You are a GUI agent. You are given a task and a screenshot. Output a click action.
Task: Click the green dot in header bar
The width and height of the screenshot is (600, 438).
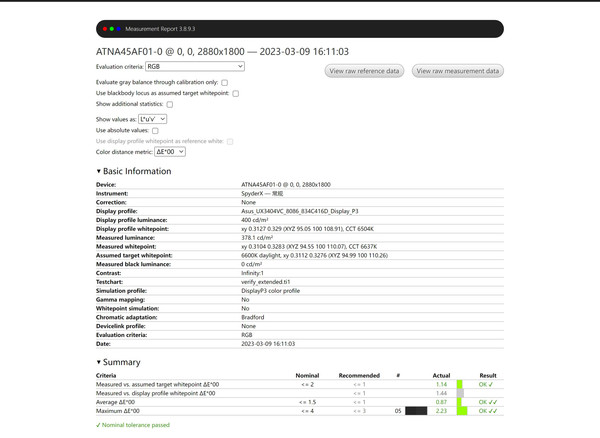(x=112, y=29)
